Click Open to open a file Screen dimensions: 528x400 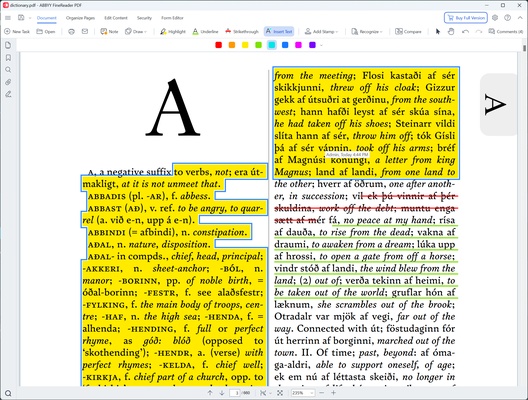click(45, 31)
